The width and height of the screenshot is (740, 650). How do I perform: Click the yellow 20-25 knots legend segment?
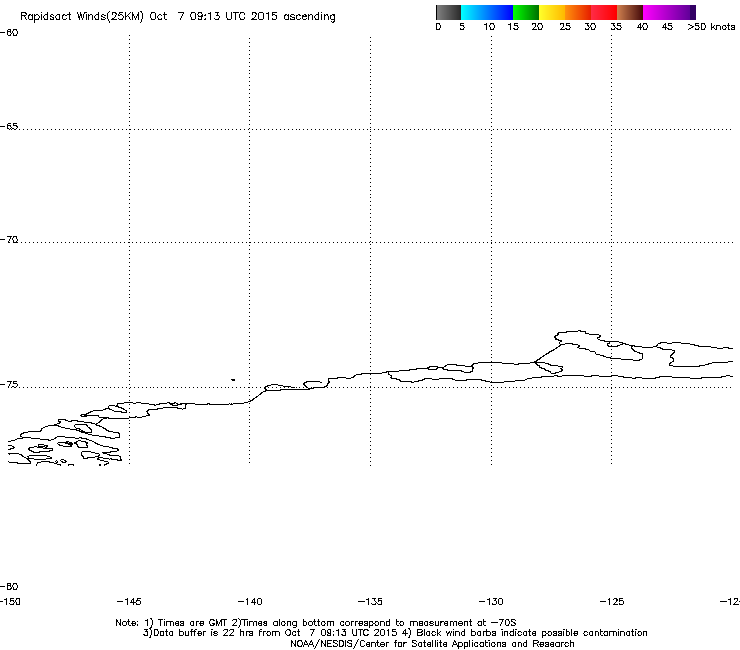point(552,12)
